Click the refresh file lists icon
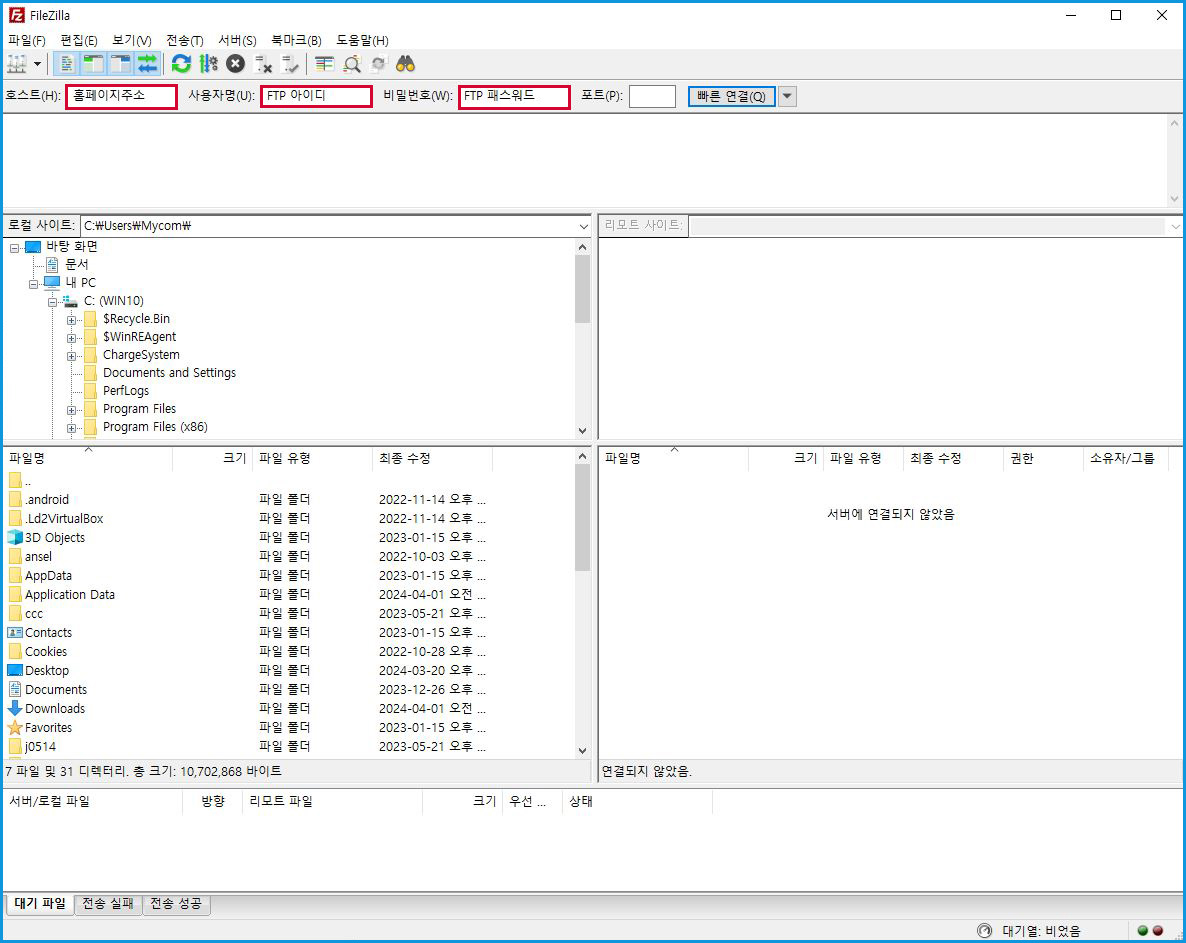This screenshot has height=943, width=1186. point(181,64)
